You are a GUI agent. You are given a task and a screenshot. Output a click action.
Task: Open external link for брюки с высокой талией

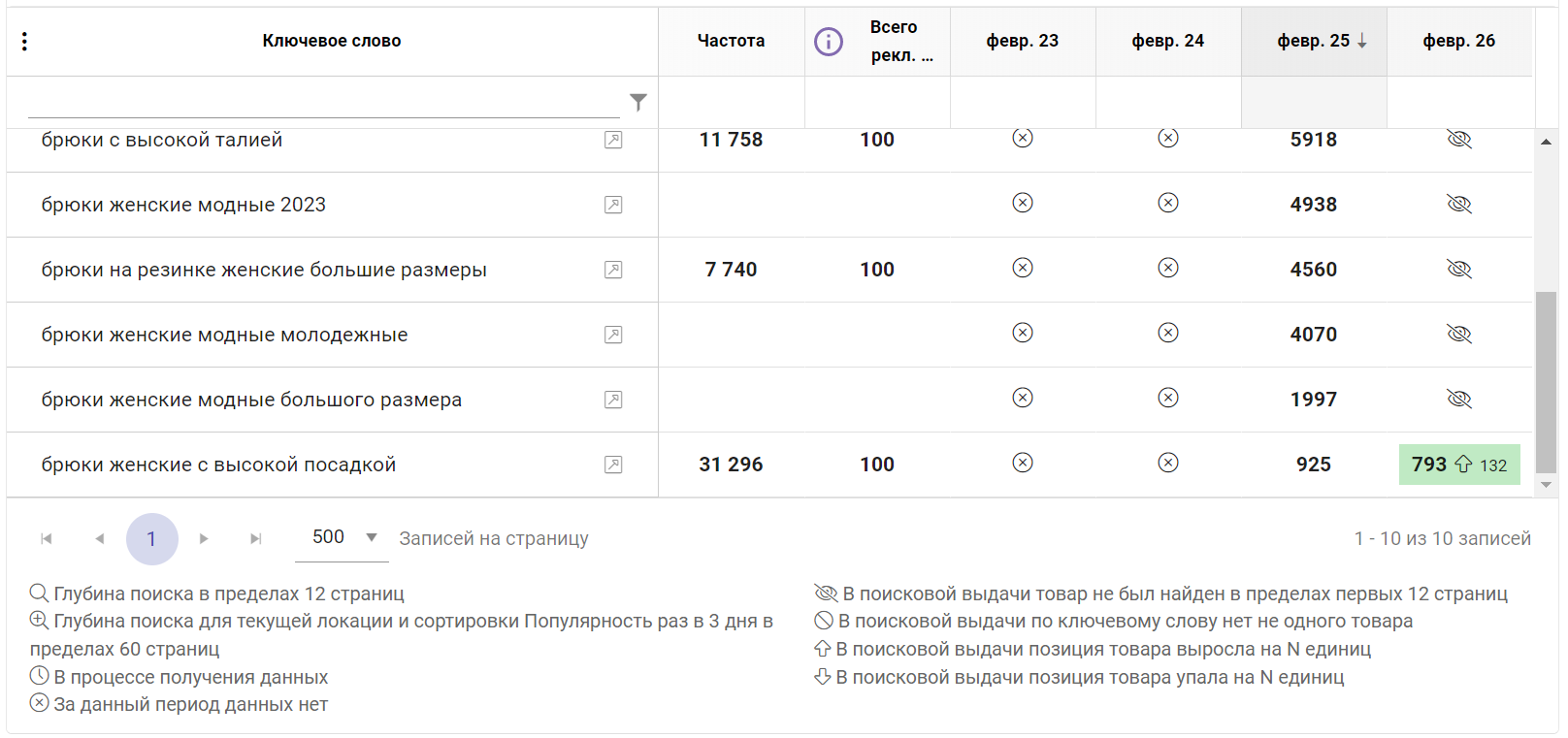(613, 141)
